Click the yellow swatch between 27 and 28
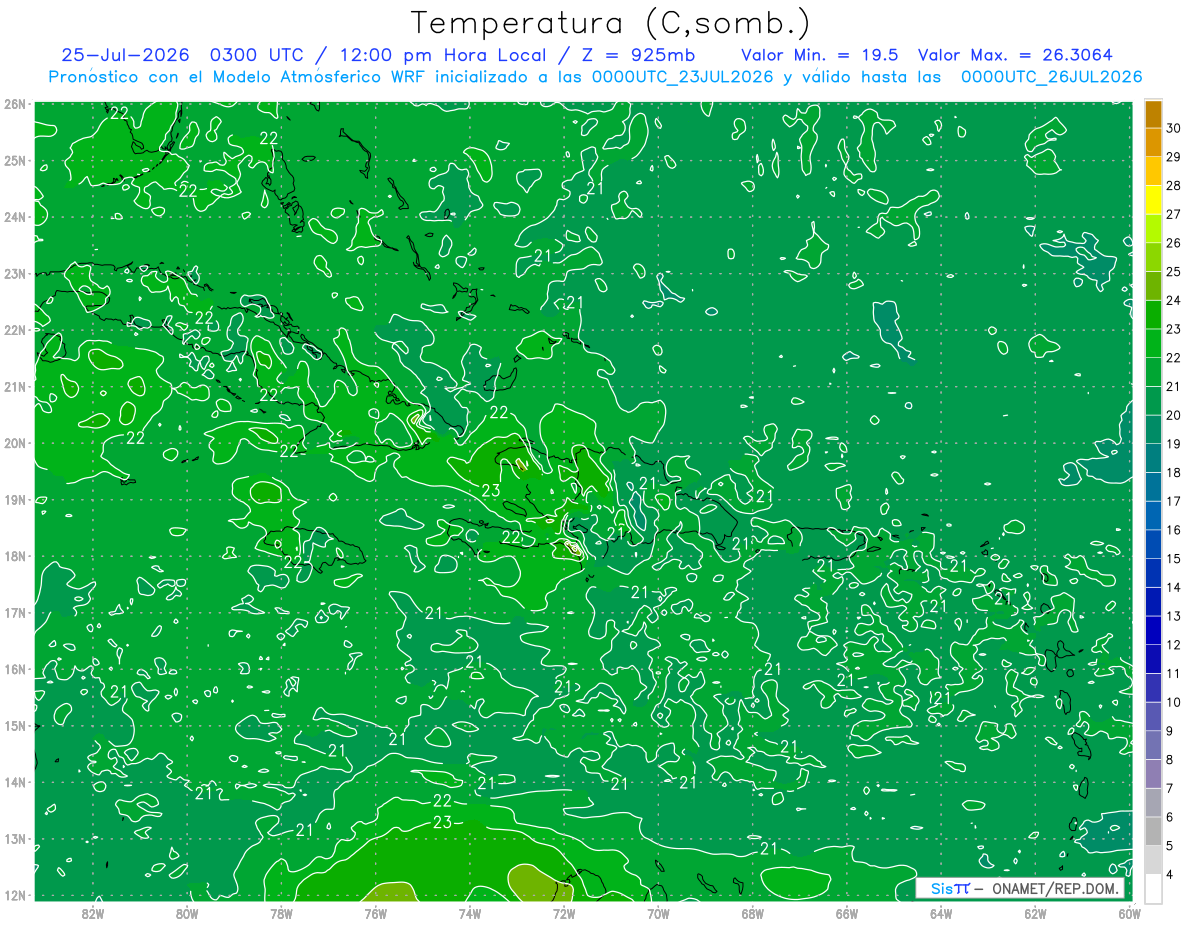The width and height of the screenshot is (1200, 927). [1153, 200]
